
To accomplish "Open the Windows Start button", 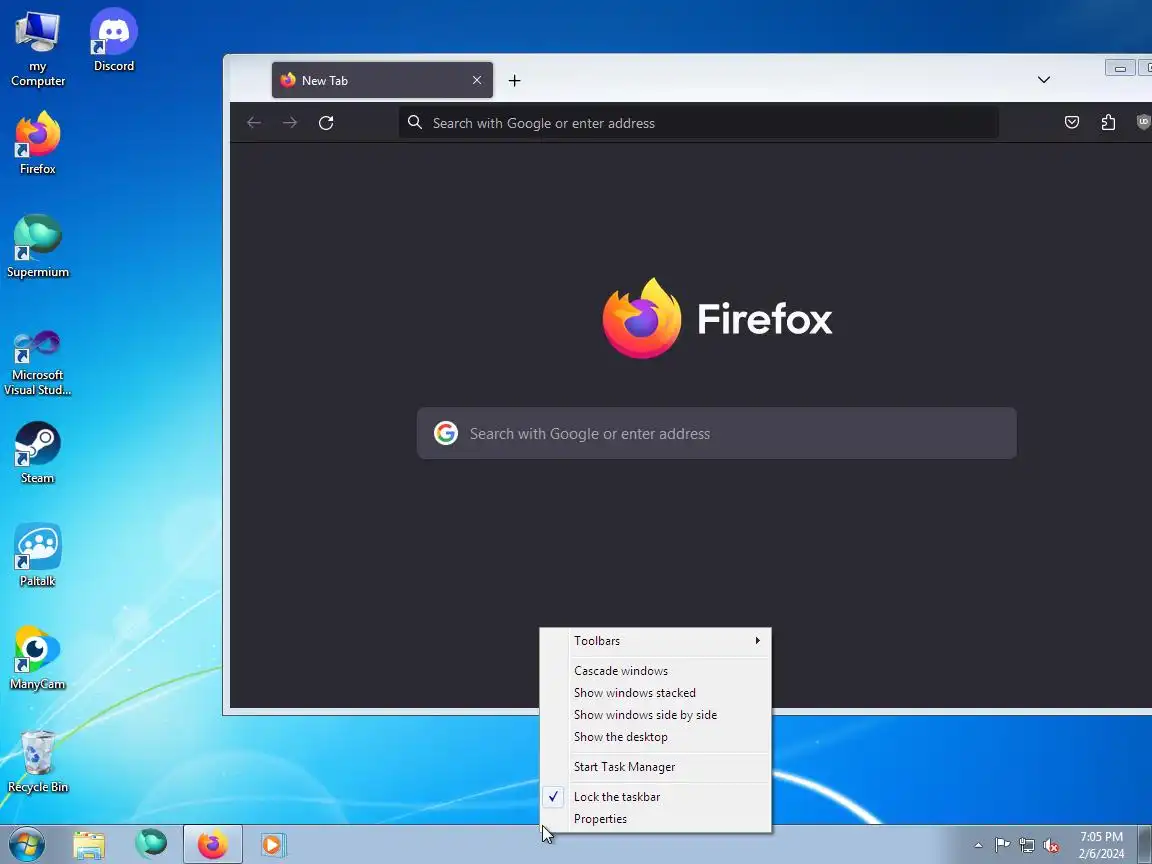I will tap(26, 844).
